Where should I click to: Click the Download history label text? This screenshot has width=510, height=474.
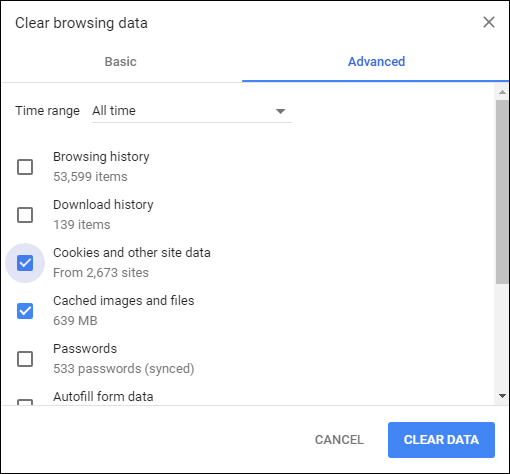pos(103,205)
